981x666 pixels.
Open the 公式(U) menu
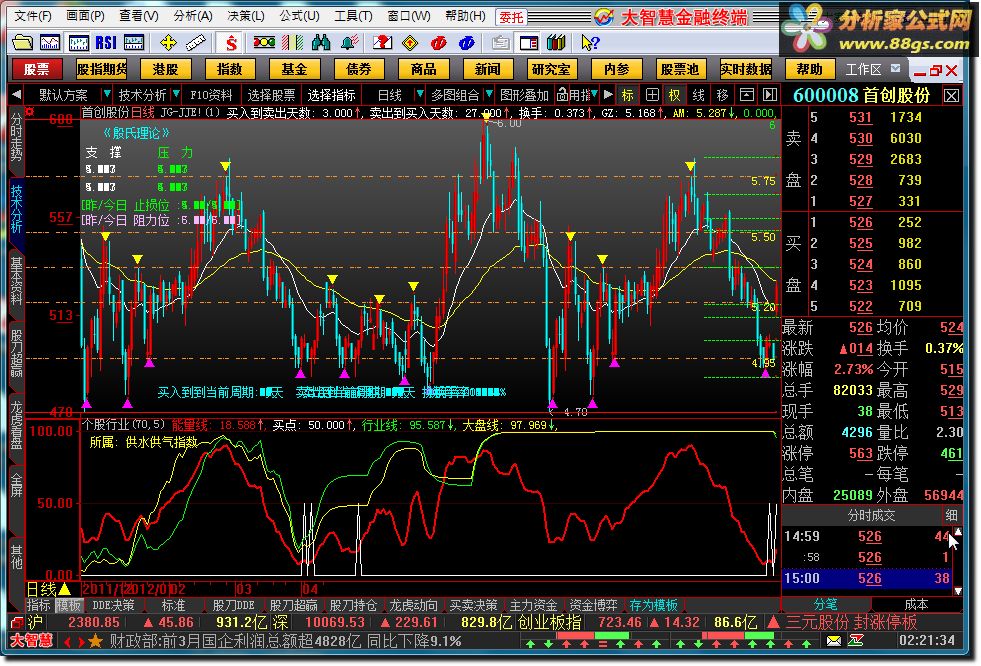pos(299,16)
